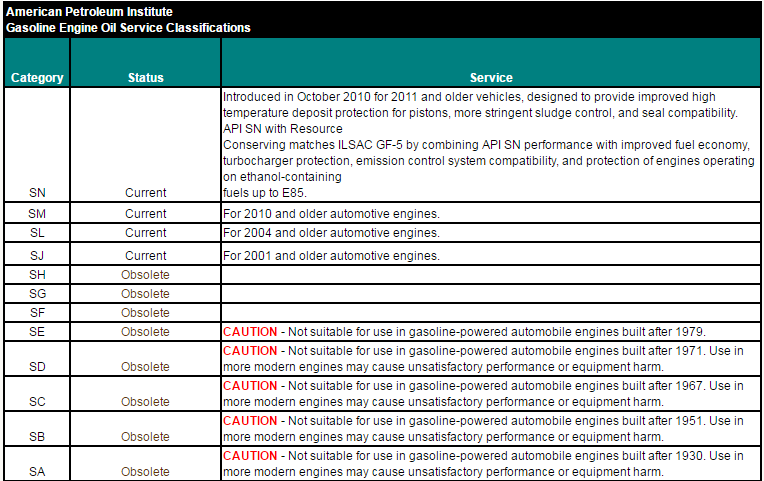This screenshot has width=764, height=481.
Task: Select "For 2001 and older automotive engines" cell
Action: (331, 256)
